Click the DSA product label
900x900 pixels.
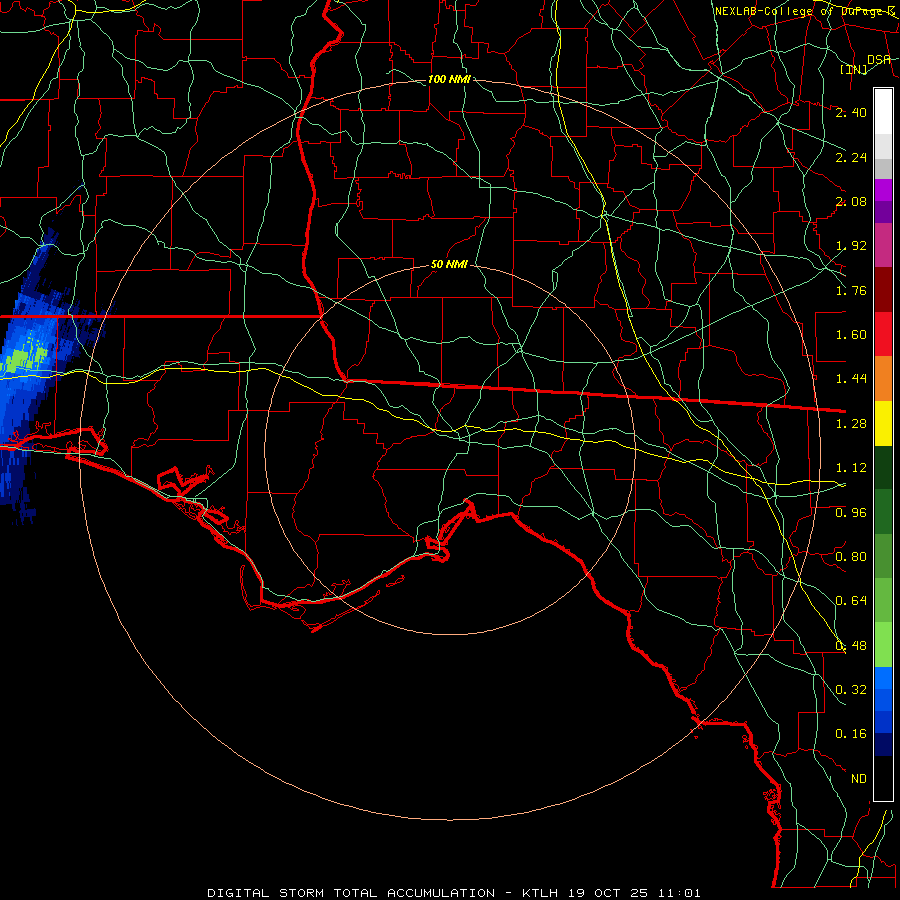tap(879, 59)
